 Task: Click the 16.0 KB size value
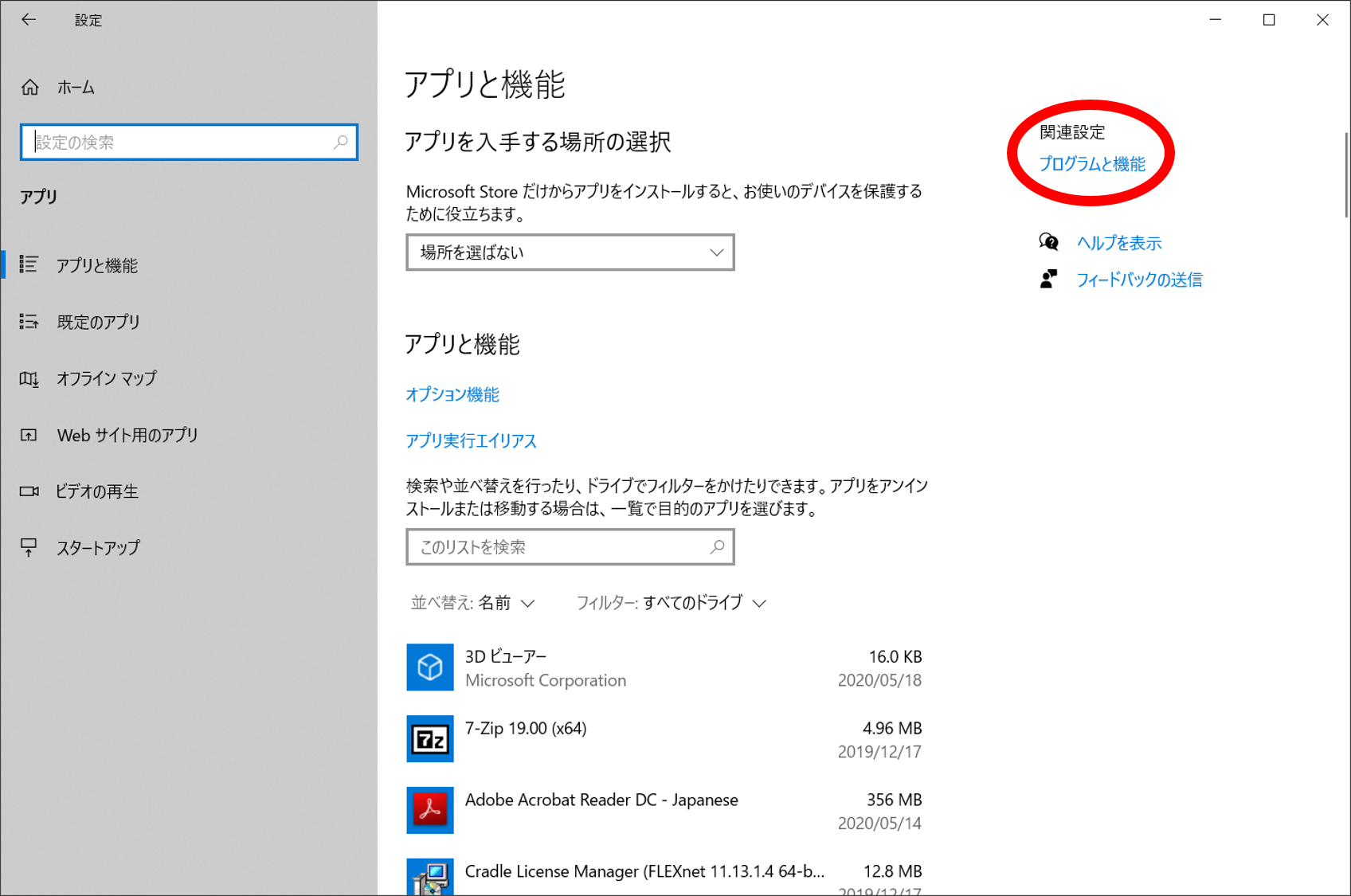click(895, 656)
